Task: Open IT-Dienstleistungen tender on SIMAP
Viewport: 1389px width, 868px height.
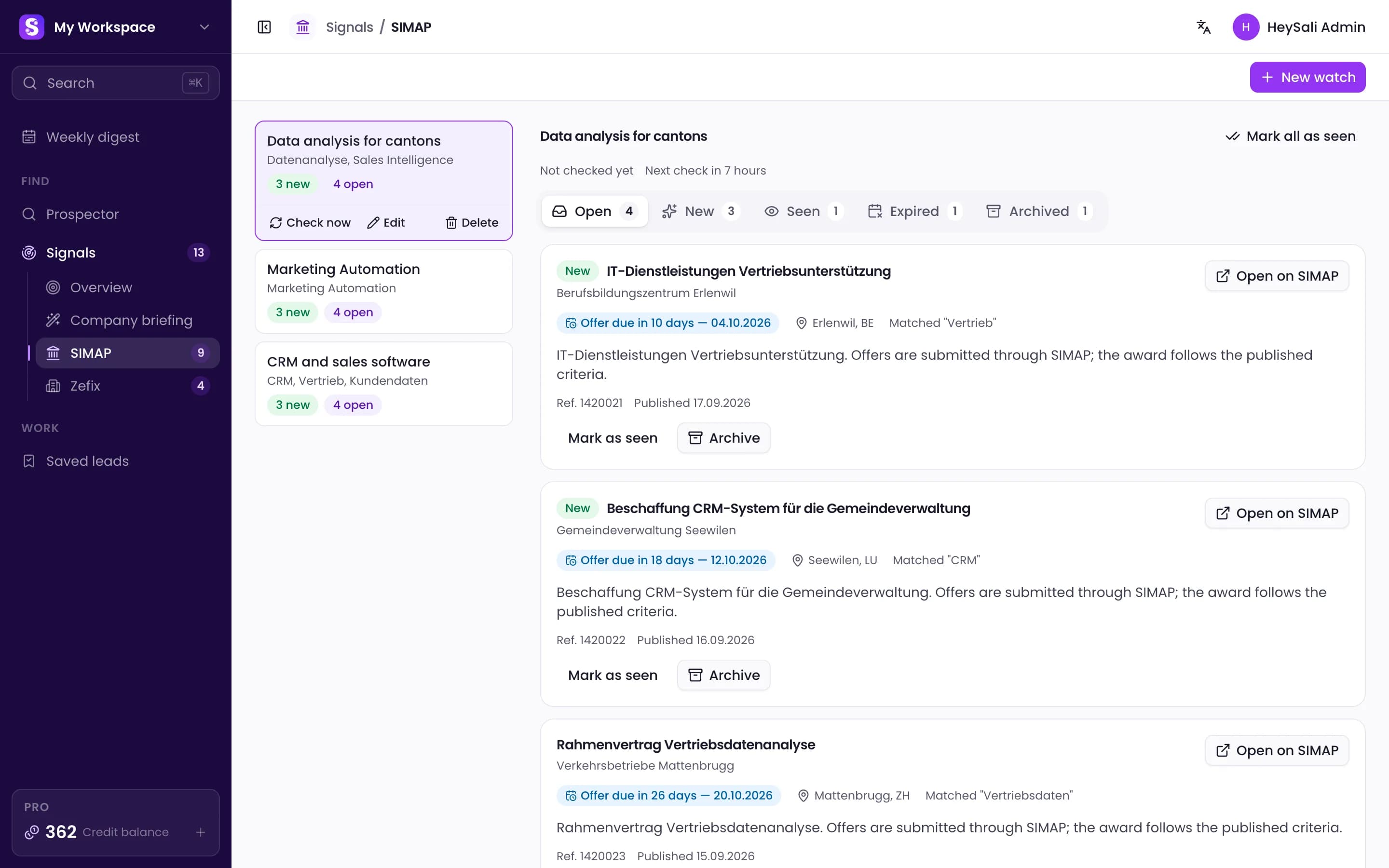Action: pos(1277,276)
